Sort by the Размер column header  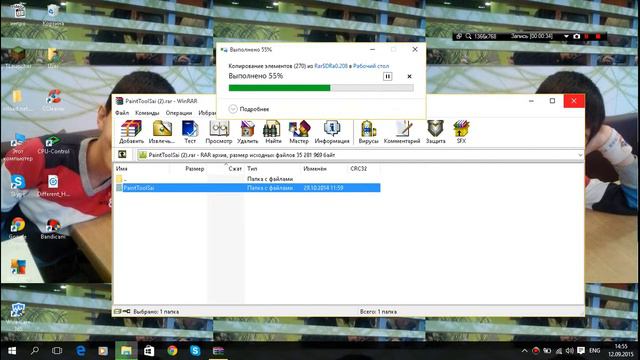[x=188, y=168]
